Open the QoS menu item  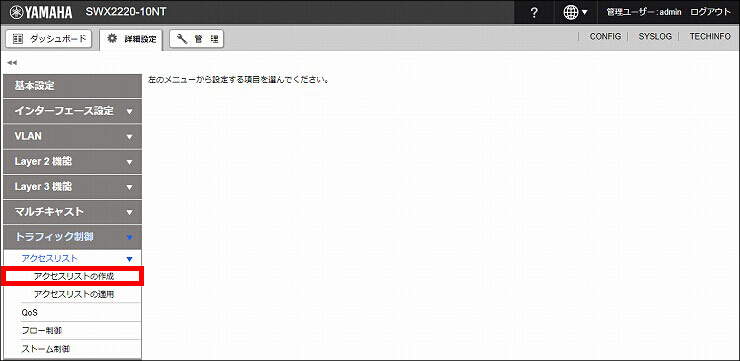click(80, 313)
